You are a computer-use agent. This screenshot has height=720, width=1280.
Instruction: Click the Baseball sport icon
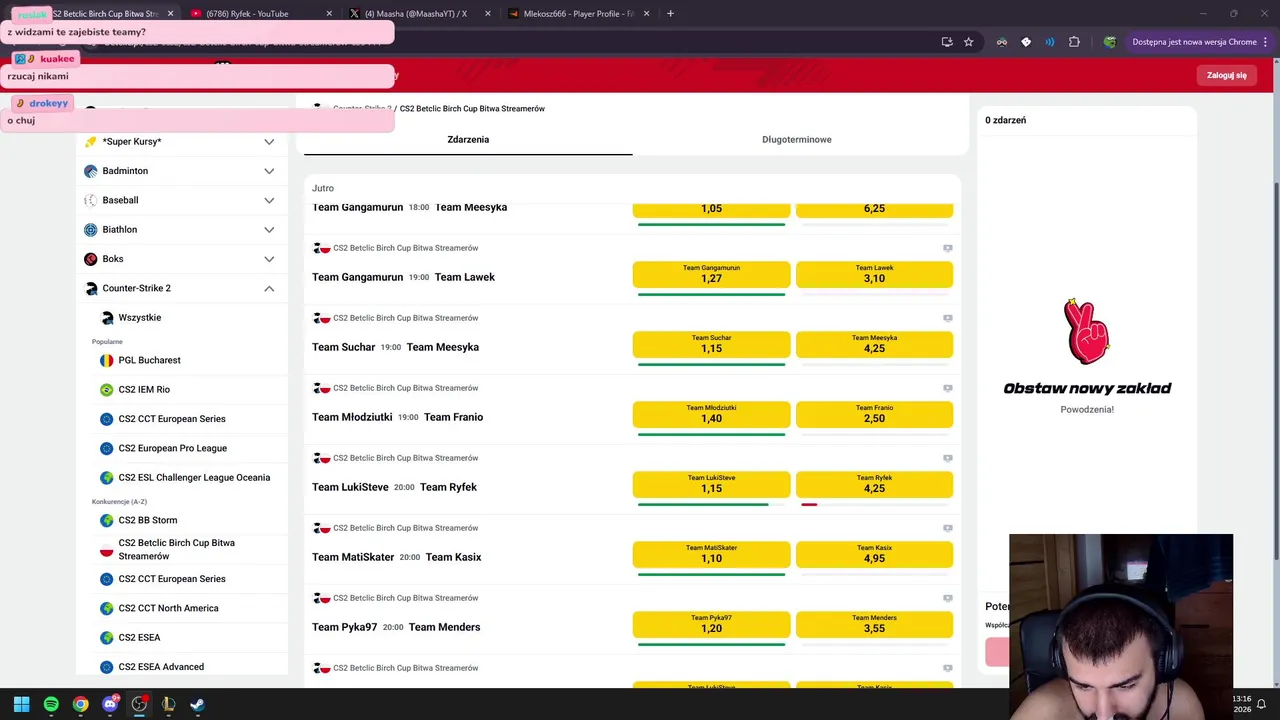(x=91, y=200)
